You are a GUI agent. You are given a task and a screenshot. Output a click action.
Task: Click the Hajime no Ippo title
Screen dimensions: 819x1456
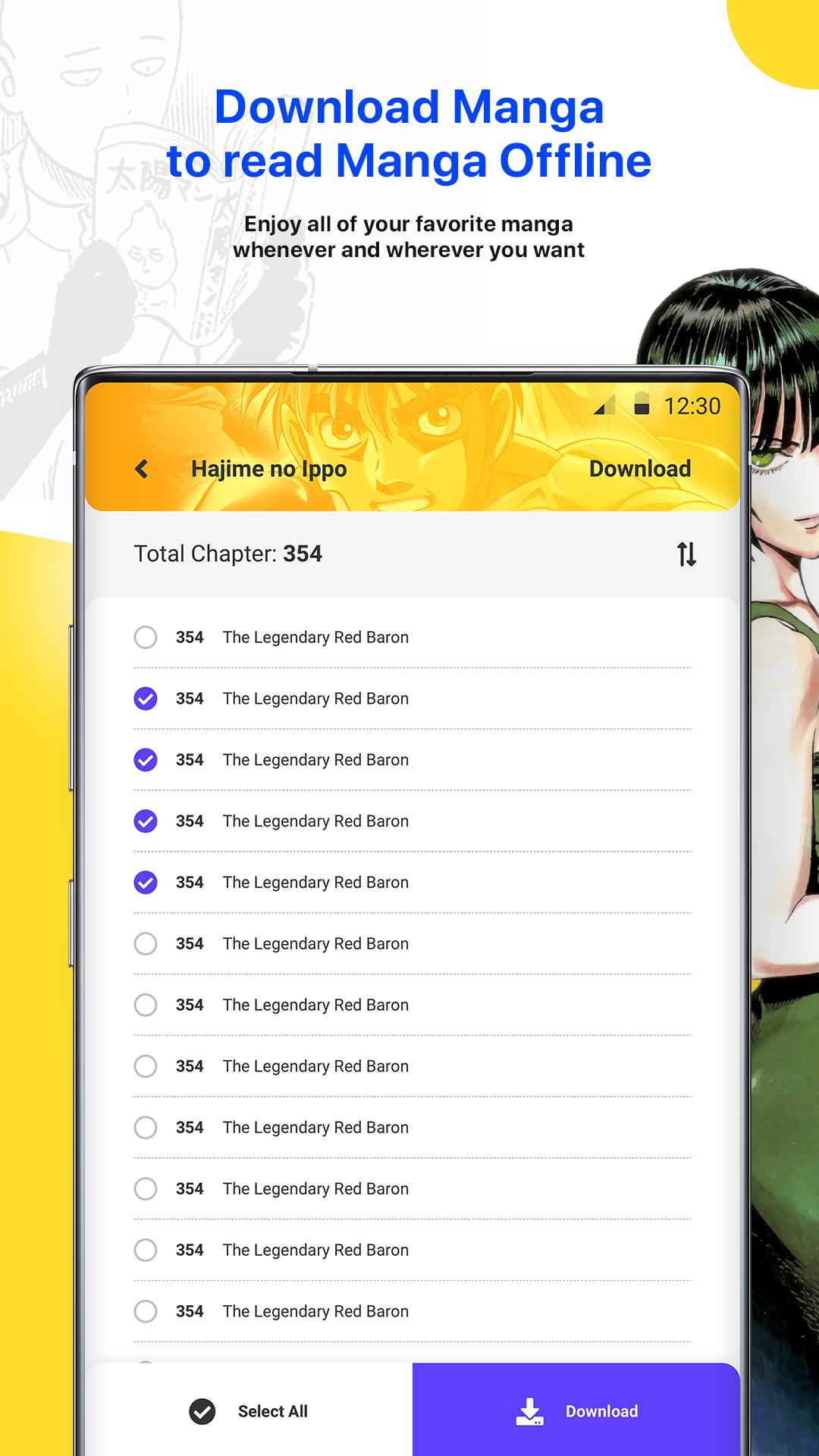268,469
